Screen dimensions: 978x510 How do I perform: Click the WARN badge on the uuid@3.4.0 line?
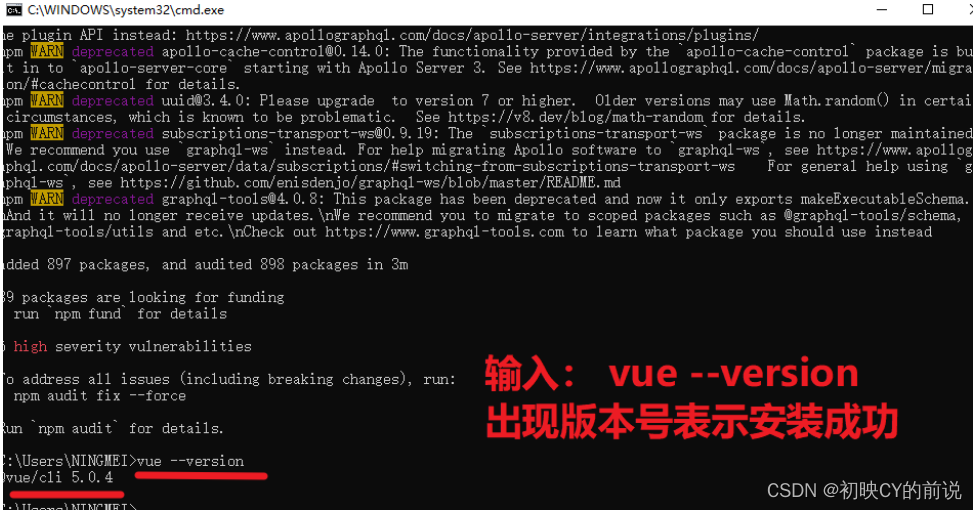click(x=47, y=100)
